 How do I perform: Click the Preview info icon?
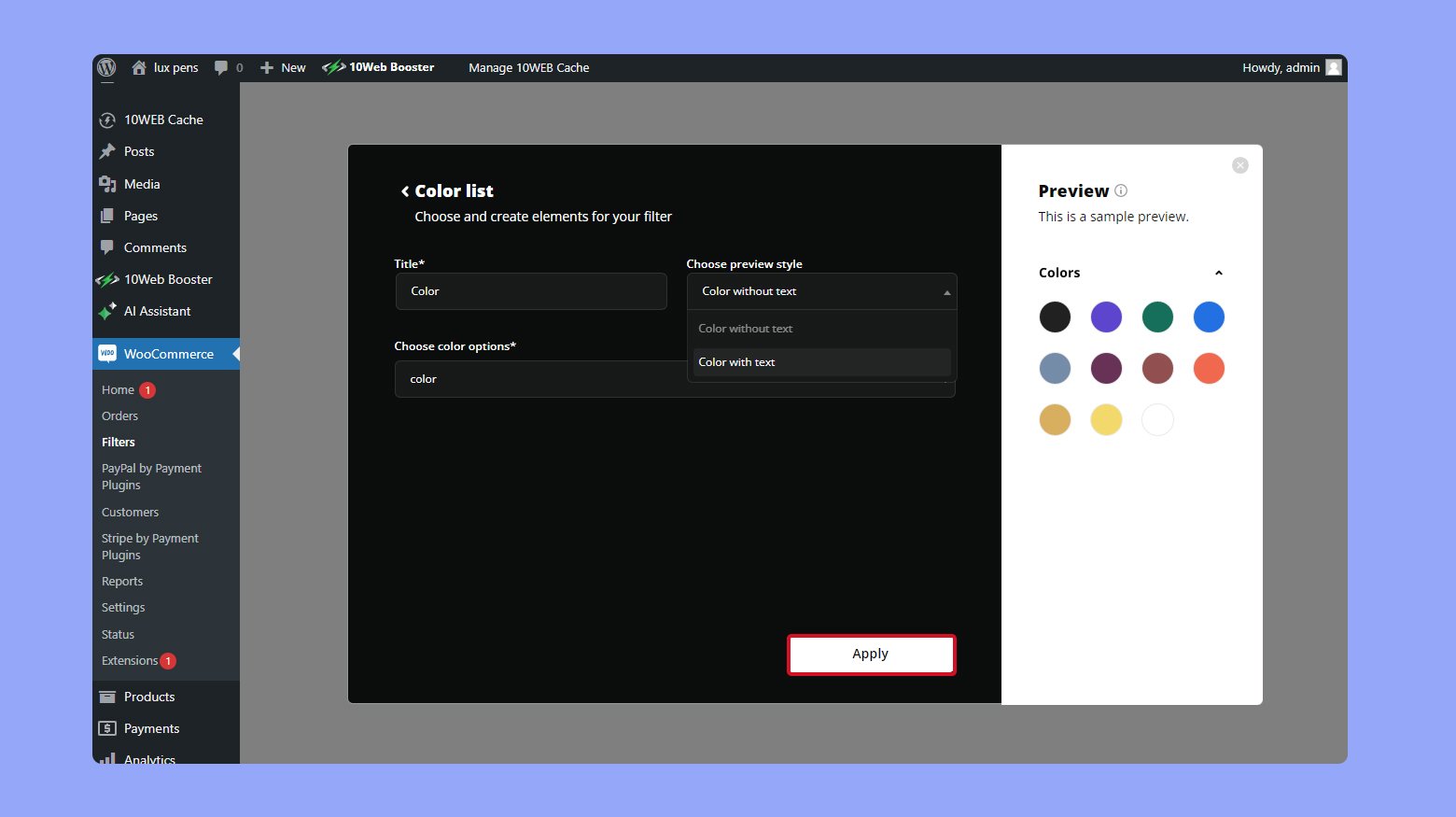1121,190
